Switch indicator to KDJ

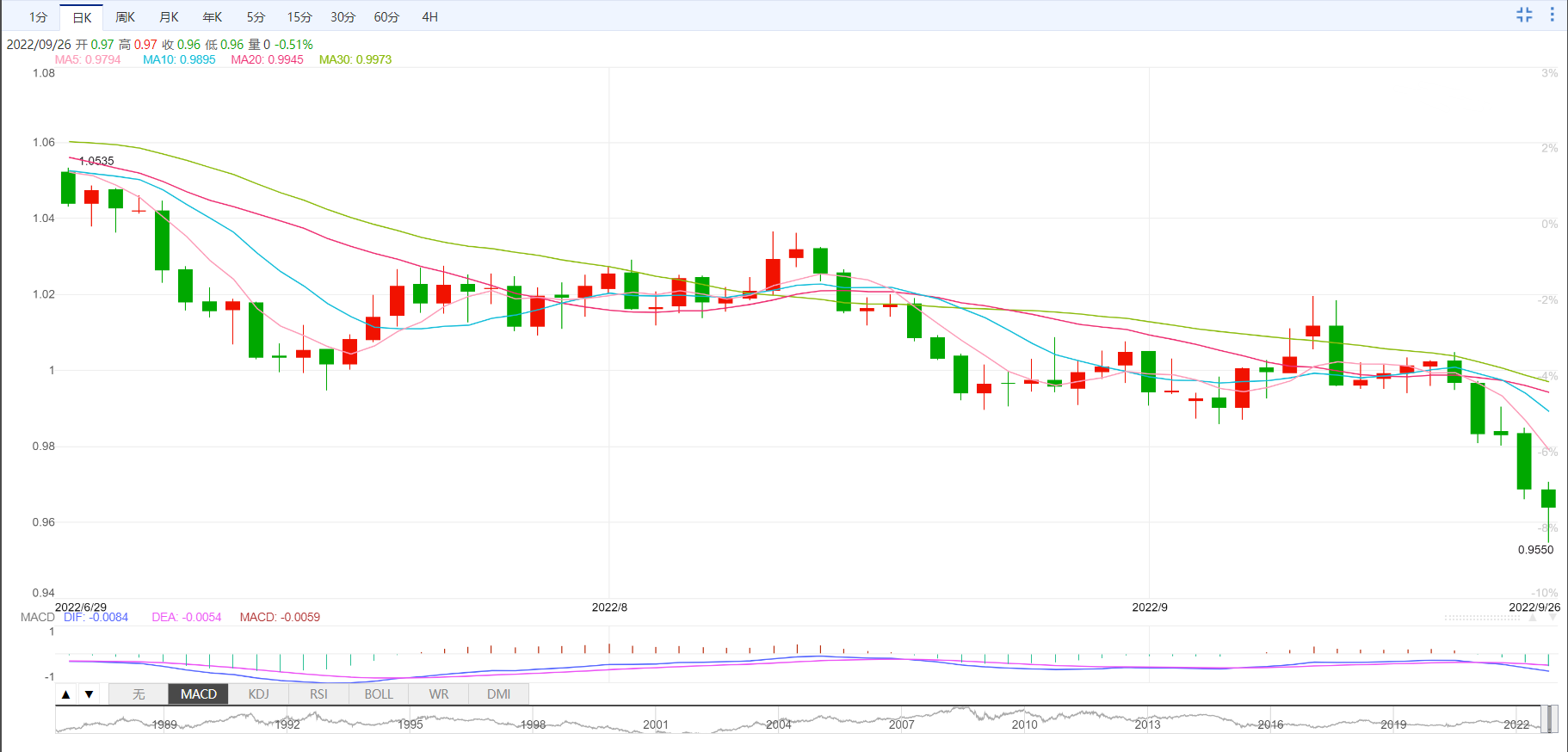[x=258, y=694]
